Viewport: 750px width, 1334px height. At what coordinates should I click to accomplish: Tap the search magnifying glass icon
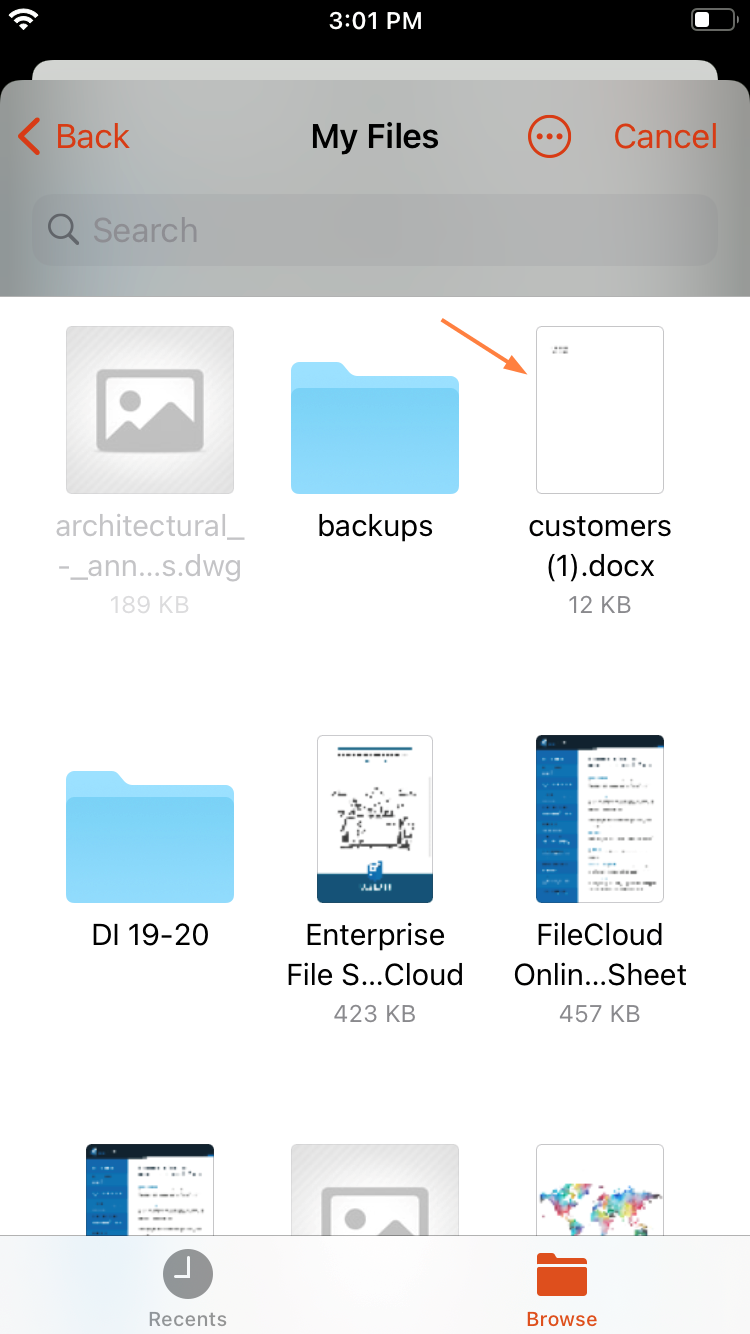[x=63, y=230]
